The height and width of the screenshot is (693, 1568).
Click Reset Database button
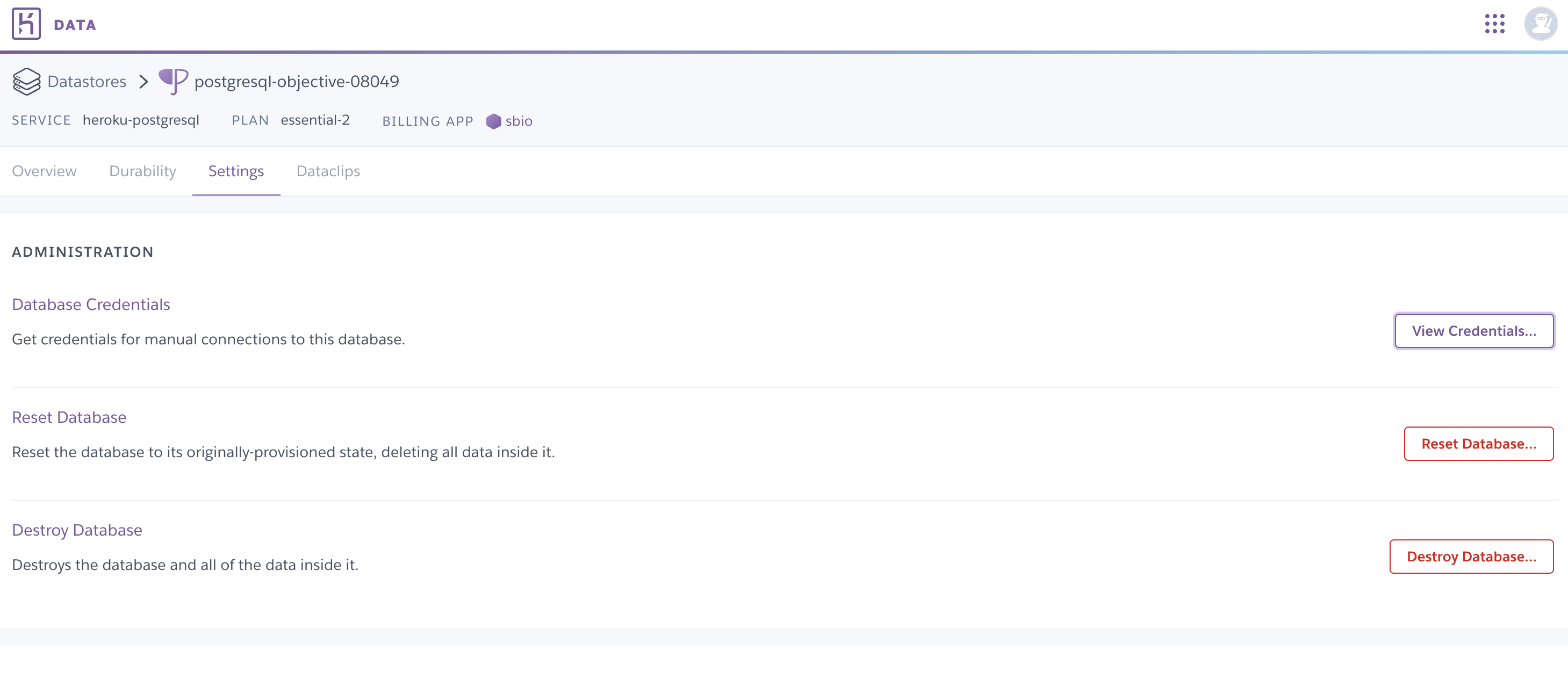point(1478,444)
